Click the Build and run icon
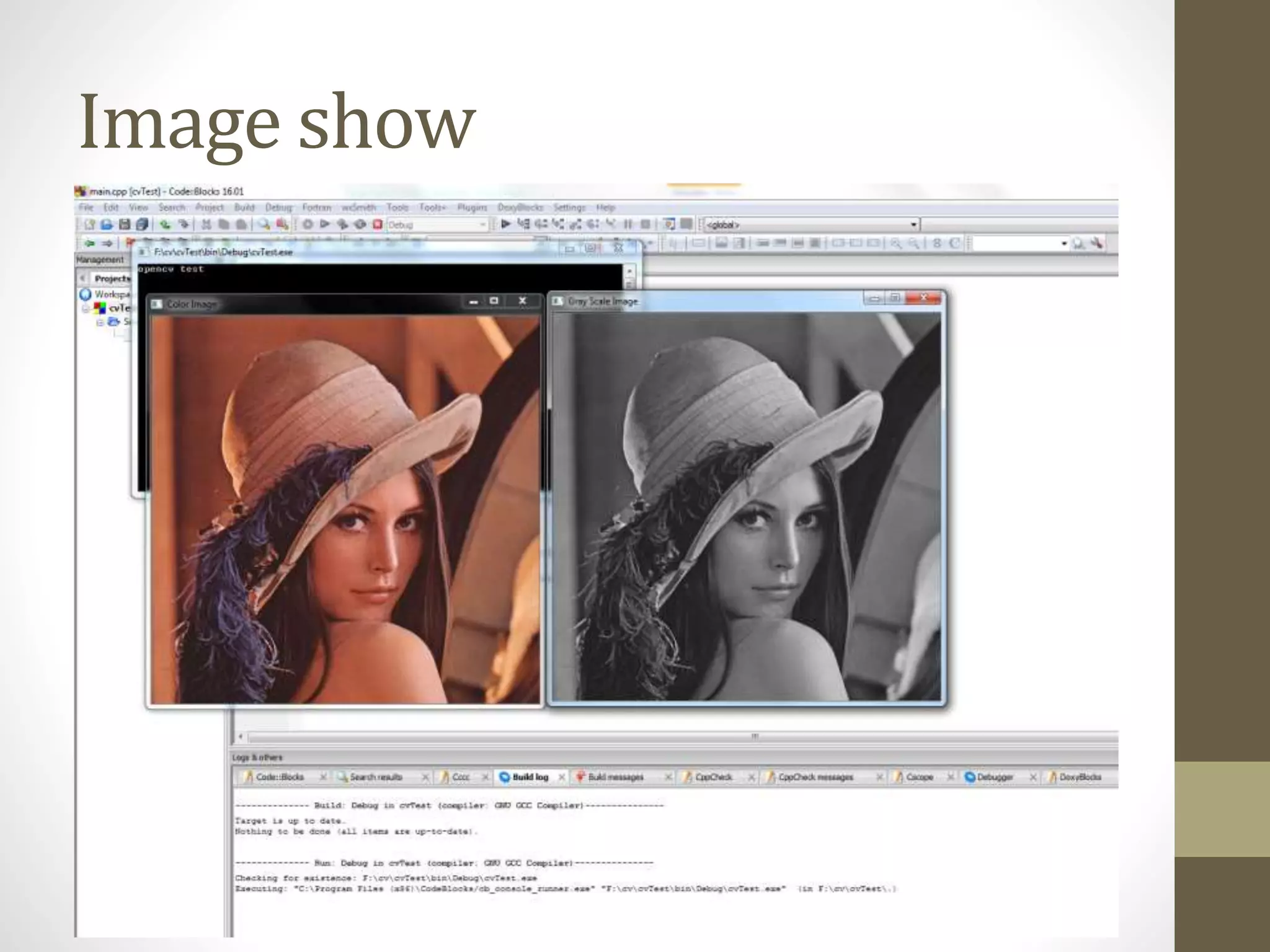Screen dimensions: 1270x952 click(x=342, y=224)
